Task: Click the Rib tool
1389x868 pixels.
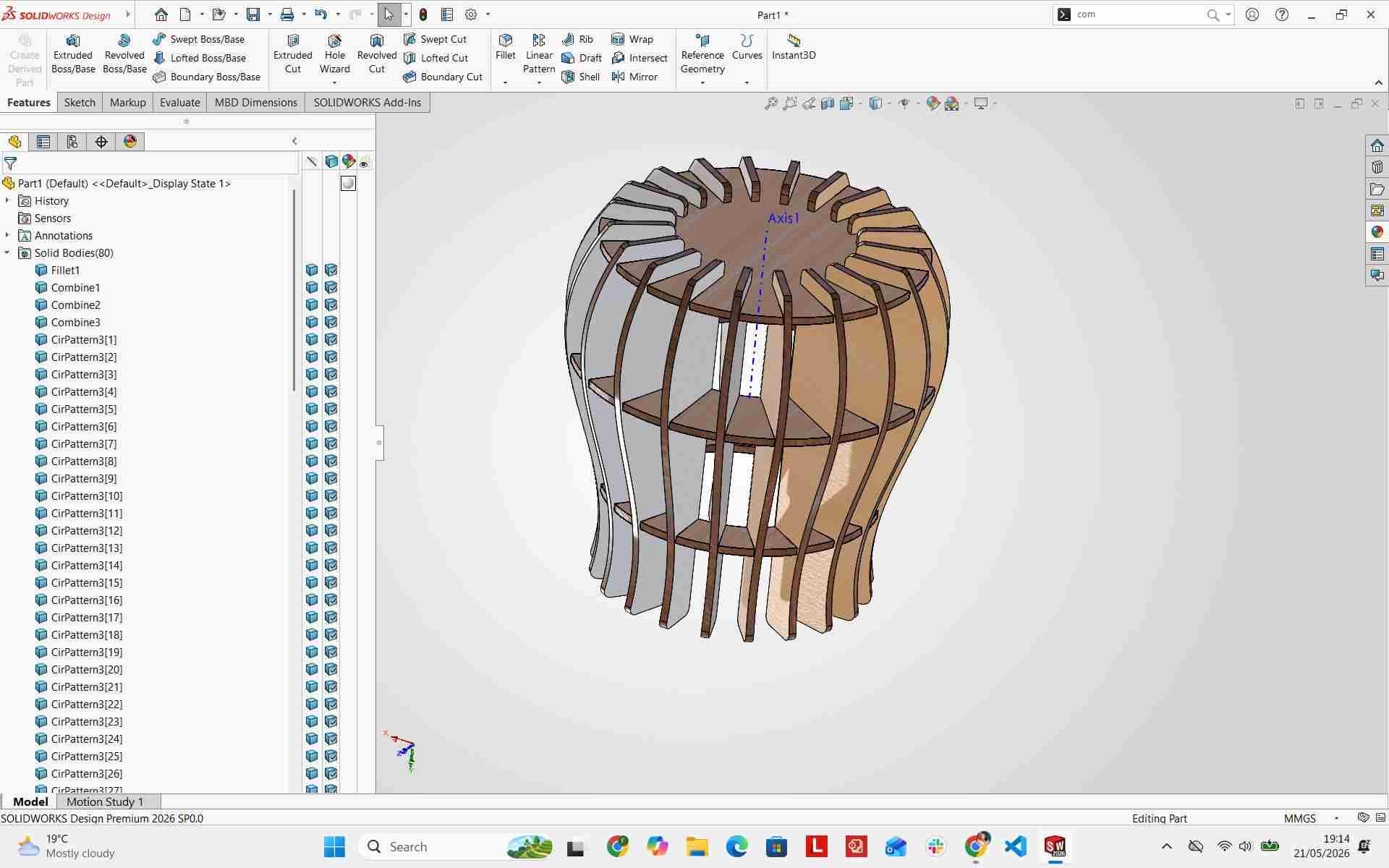Action: point(577,39)
